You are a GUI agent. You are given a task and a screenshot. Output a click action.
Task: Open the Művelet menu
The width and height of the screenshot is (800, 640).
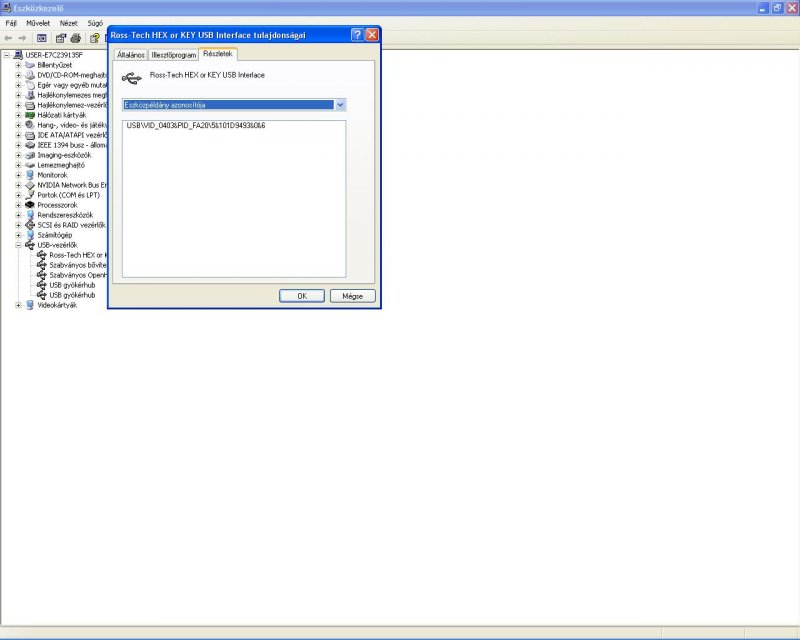point(38,23)
